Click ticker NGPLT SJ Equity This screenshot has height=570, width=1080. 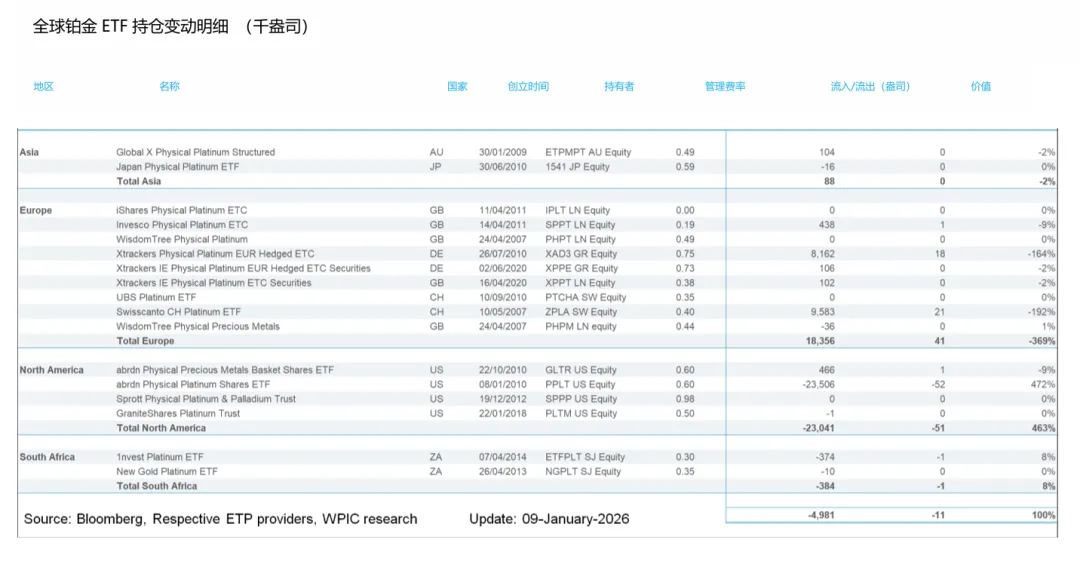pyautogui.click(x=583, y=471)
